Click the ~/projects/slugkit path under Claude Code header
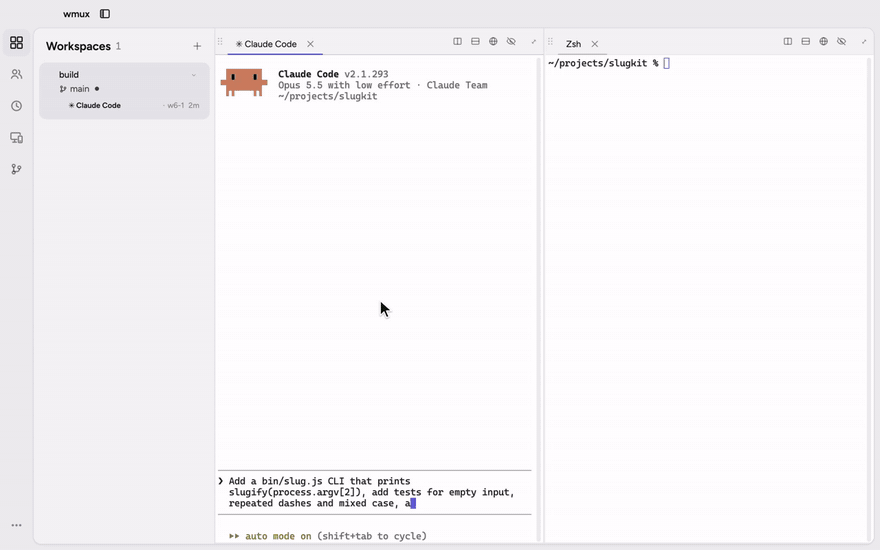The image size is (880, 550). [x=328, y=96]
